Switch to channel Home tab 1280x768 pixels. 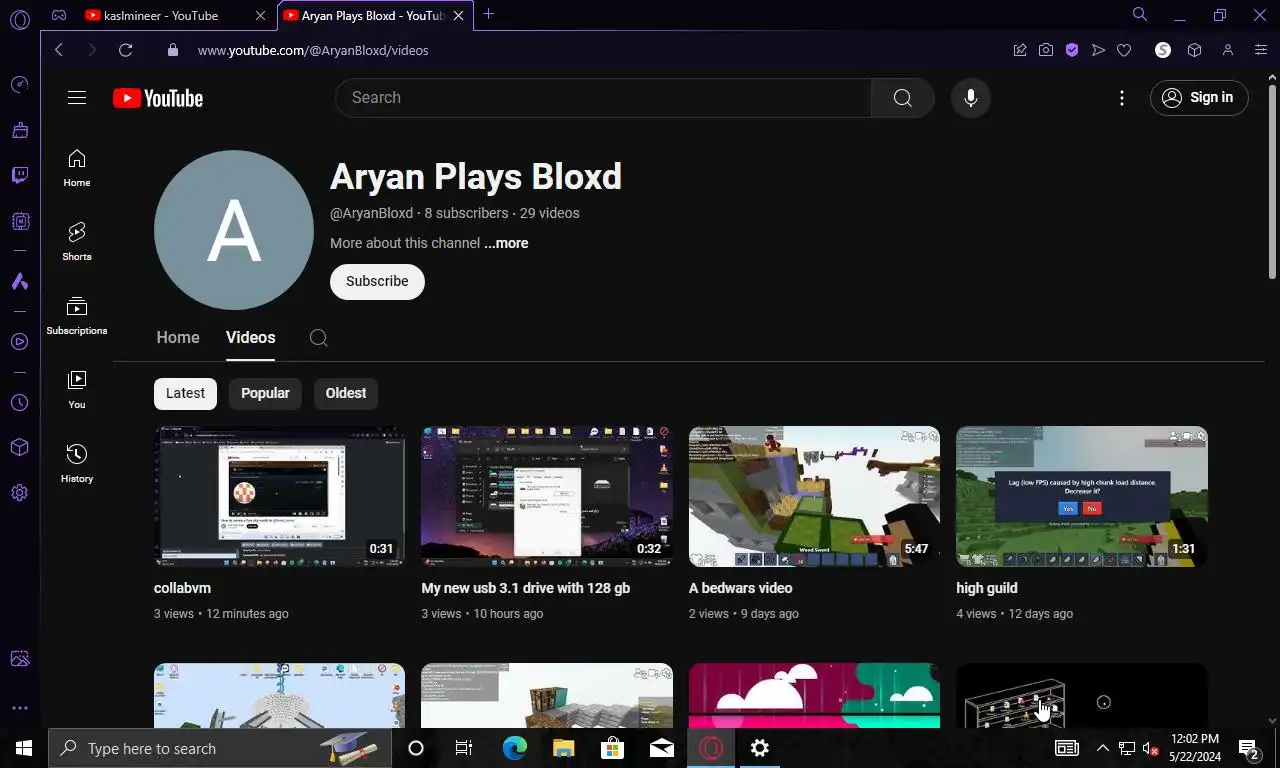click(178, 338)
